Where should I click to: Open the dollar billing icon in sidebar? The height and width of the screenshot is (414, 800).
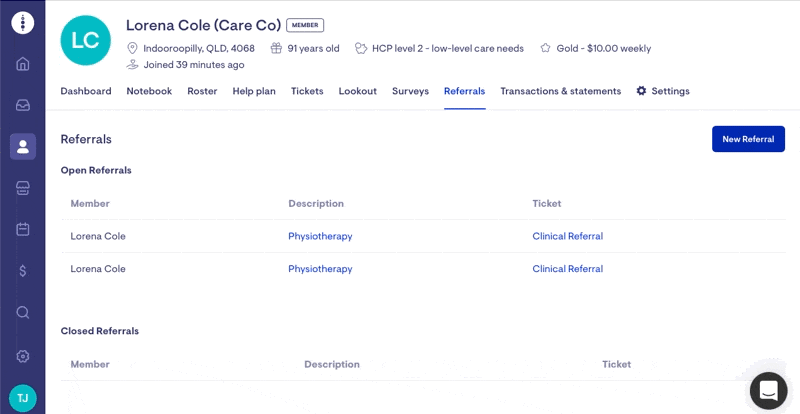click(x=22, y=271)
